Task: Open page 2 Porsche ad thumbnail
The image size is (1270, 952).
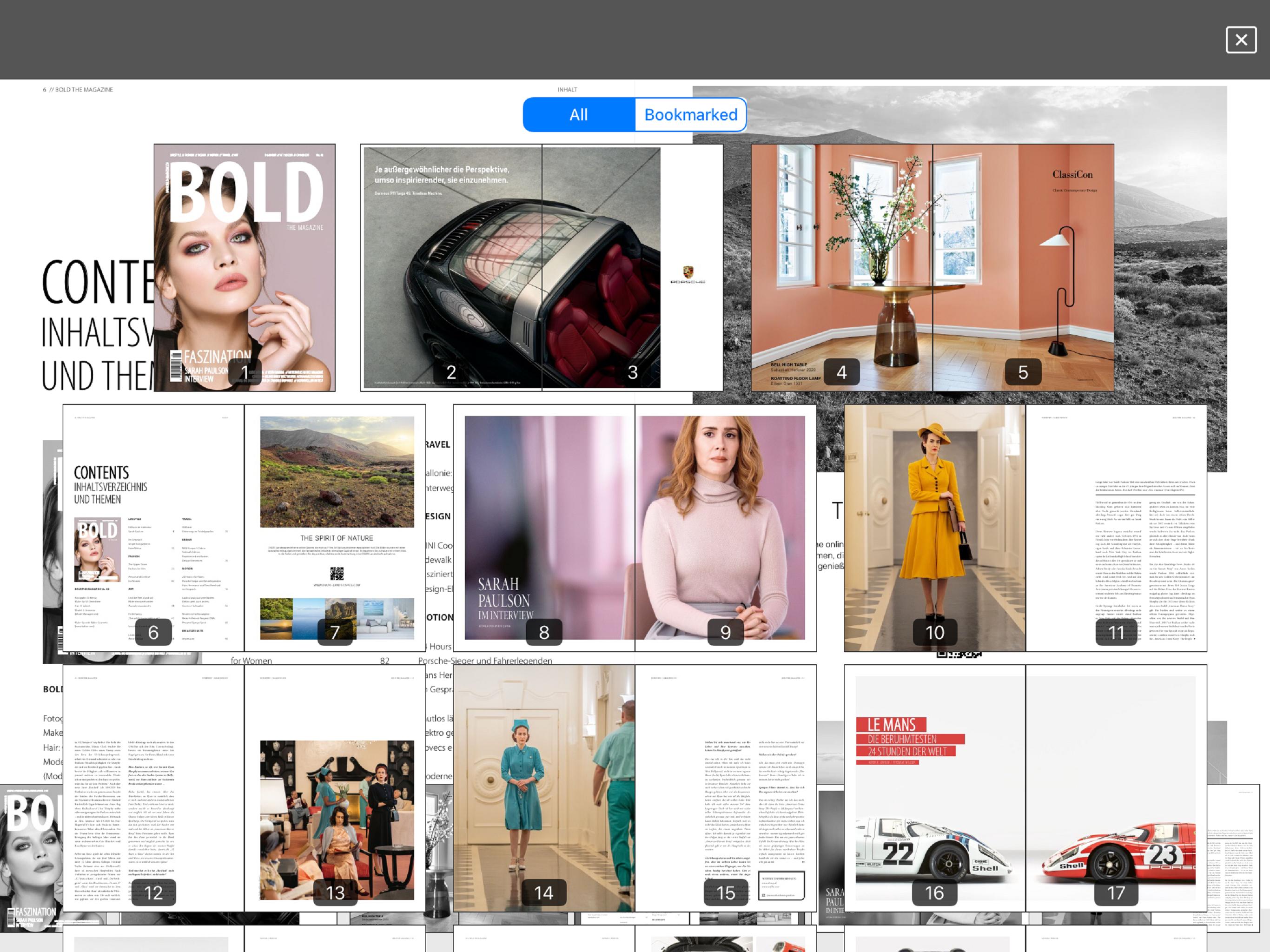Action: click(x=451, y=268)
